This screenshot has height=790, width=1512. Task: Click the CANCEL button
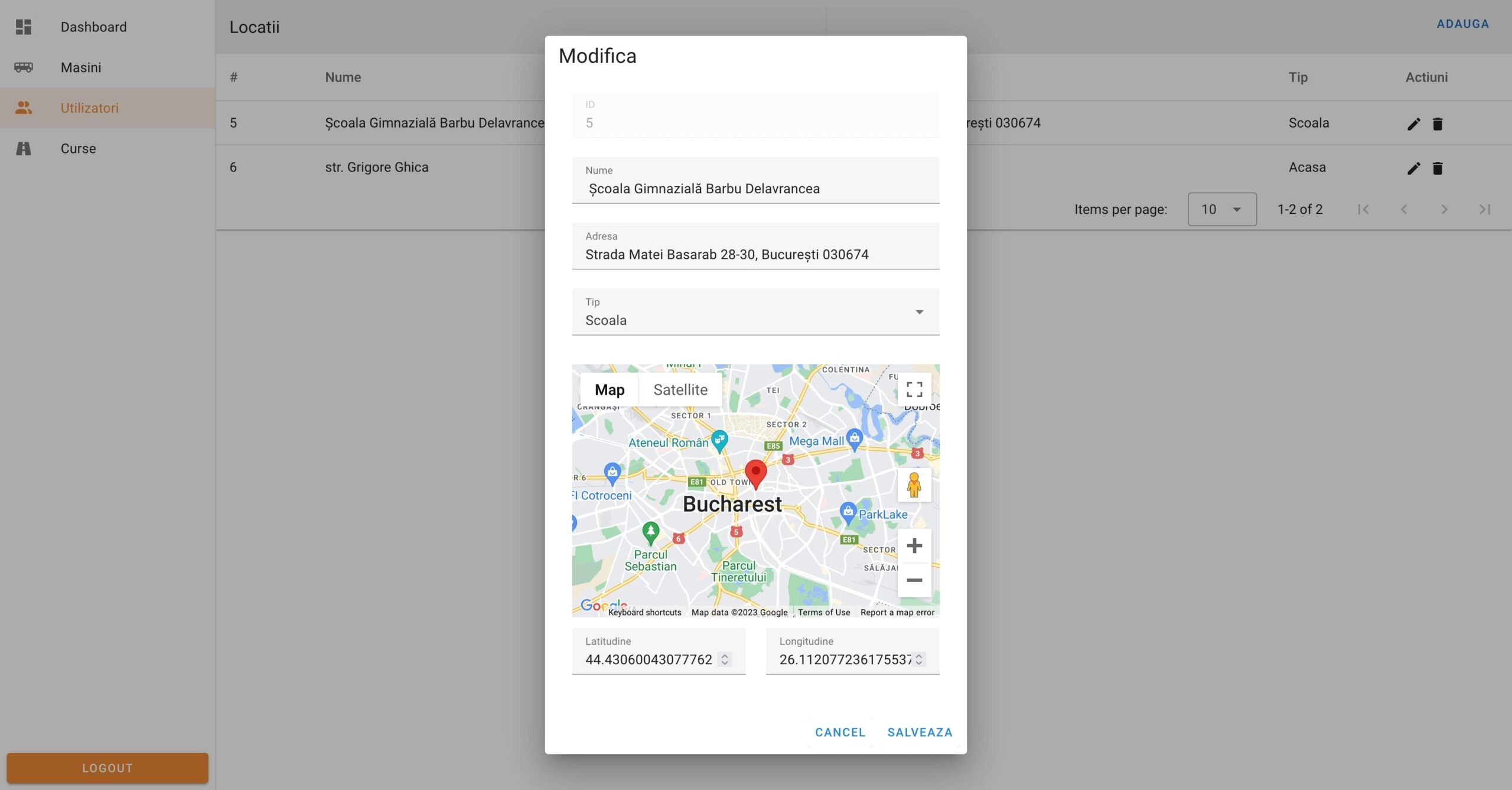pos(840,732)
